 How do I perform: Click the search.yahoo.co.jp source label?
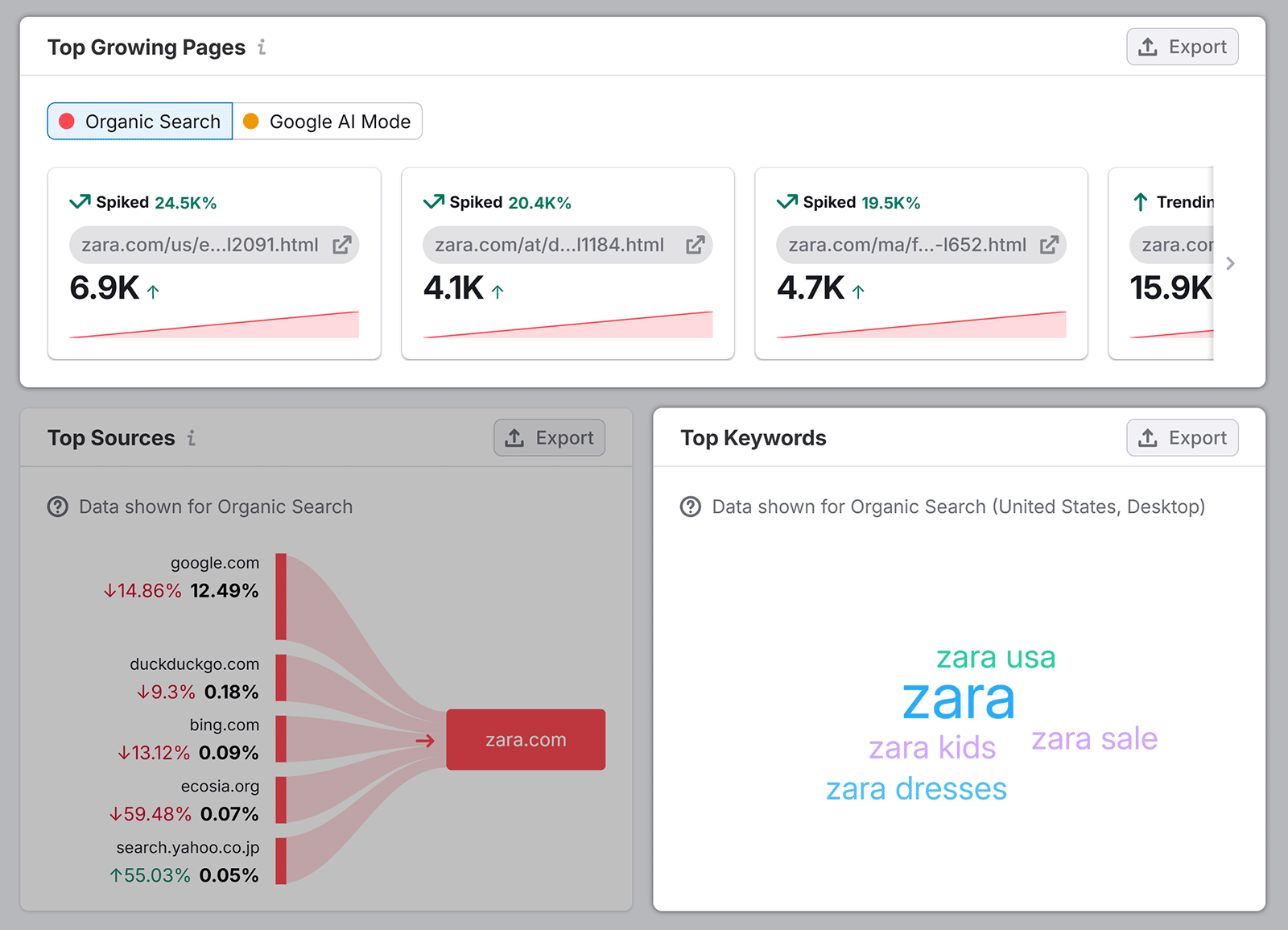tap(188, 847)
